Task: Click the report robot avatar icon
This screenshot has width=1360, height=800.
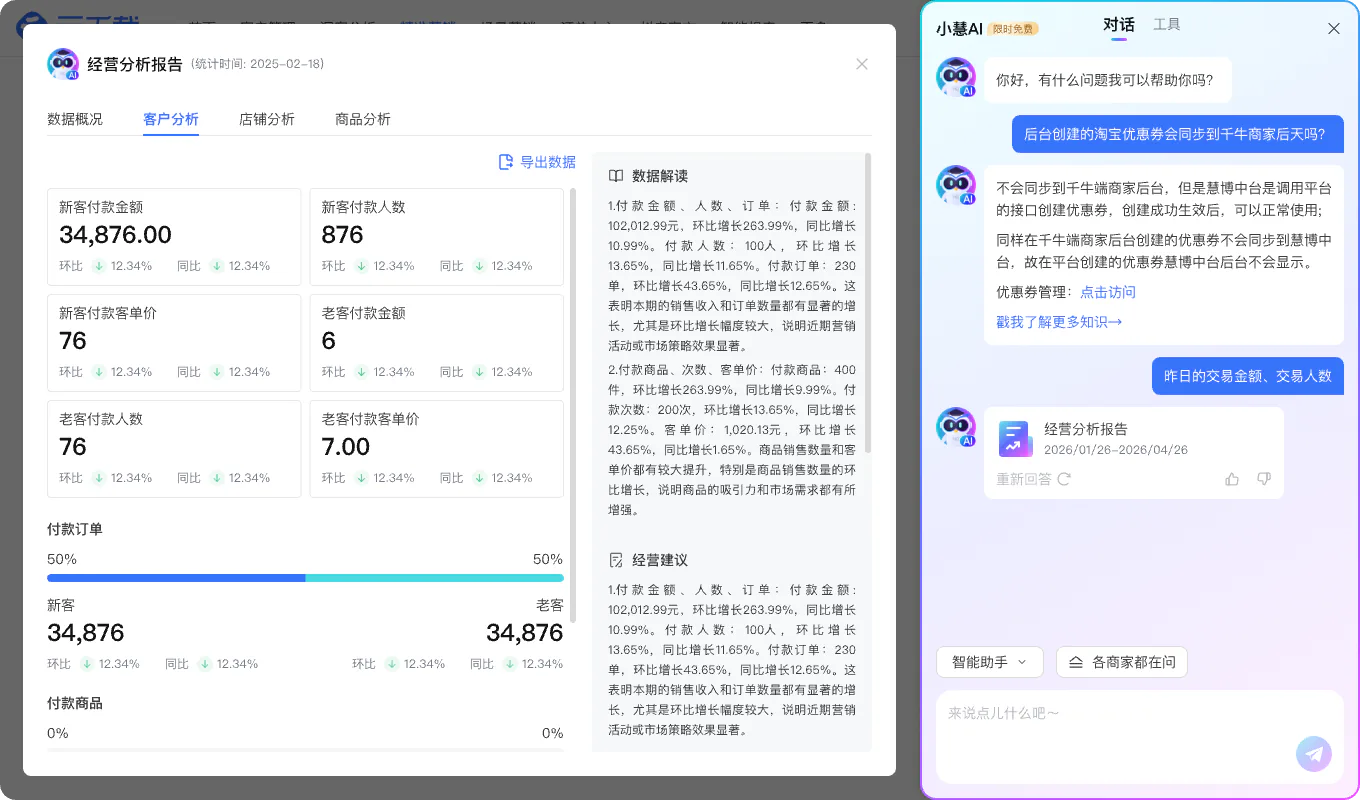Action: point(63,64)
